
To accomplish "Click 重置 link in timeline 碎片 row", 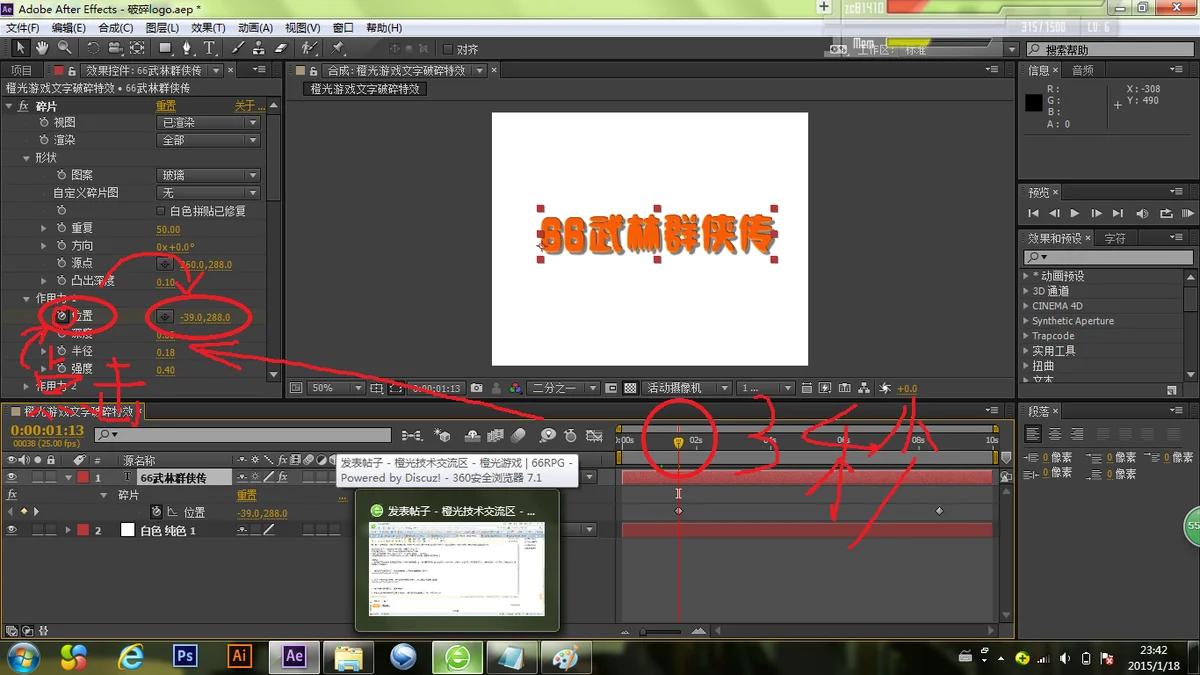I will 247,495.
